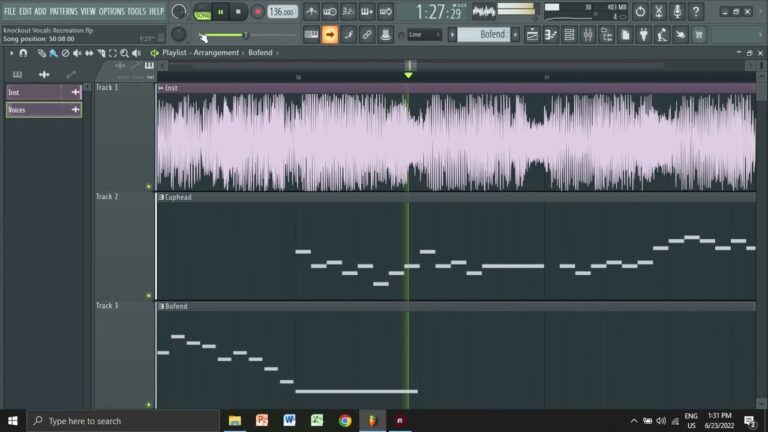Click the render audio circular arrow icon
The image size is (768, 432).
pos(640,11)
